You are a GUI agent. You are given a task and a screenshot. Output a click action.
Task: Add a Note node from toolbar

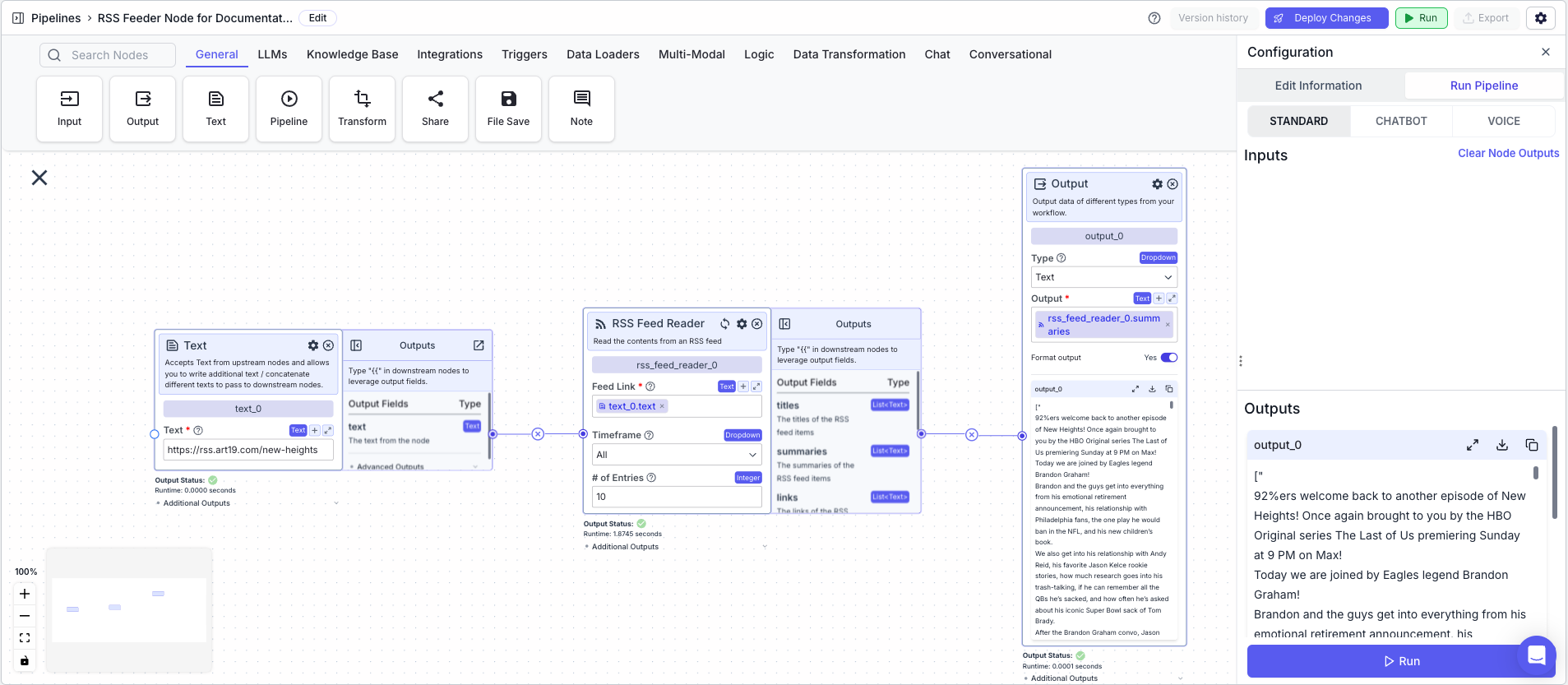coord(581,109)
